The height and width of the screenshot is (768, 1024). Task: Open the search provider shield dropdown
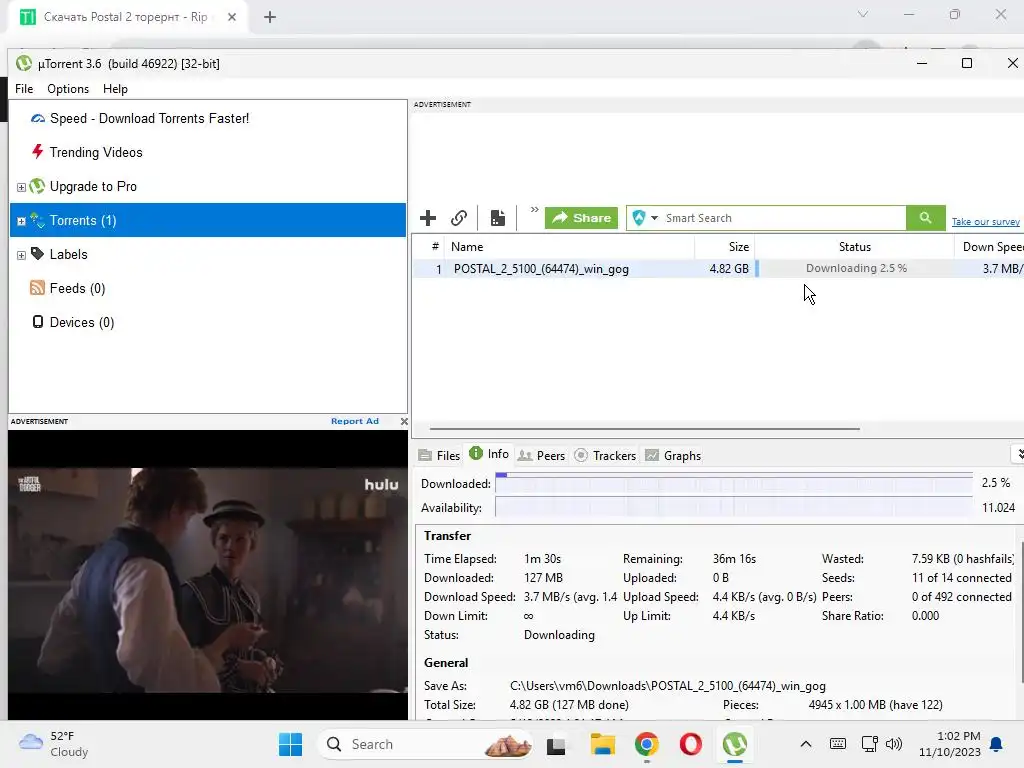pyautogui.click(x=645, y=217)
